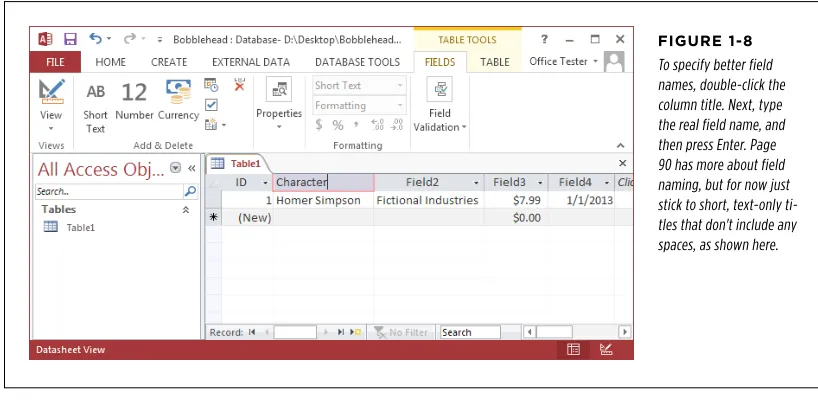Add a Yes/No checkbox field
Screen dimensions: 818x412
point(211,105)
